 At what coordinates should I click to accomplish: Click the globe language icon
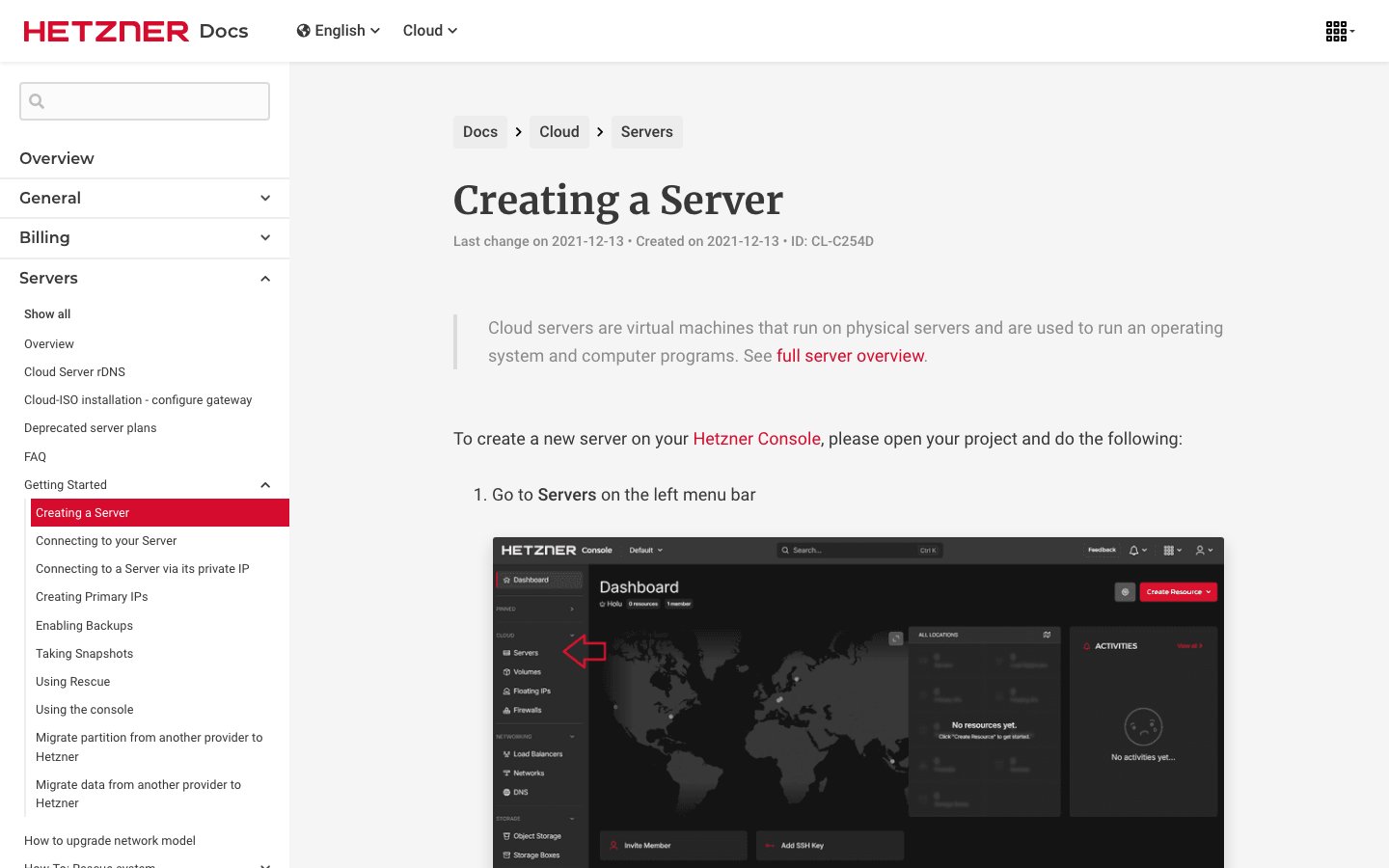pyautogui.click(x=304, y=31)
